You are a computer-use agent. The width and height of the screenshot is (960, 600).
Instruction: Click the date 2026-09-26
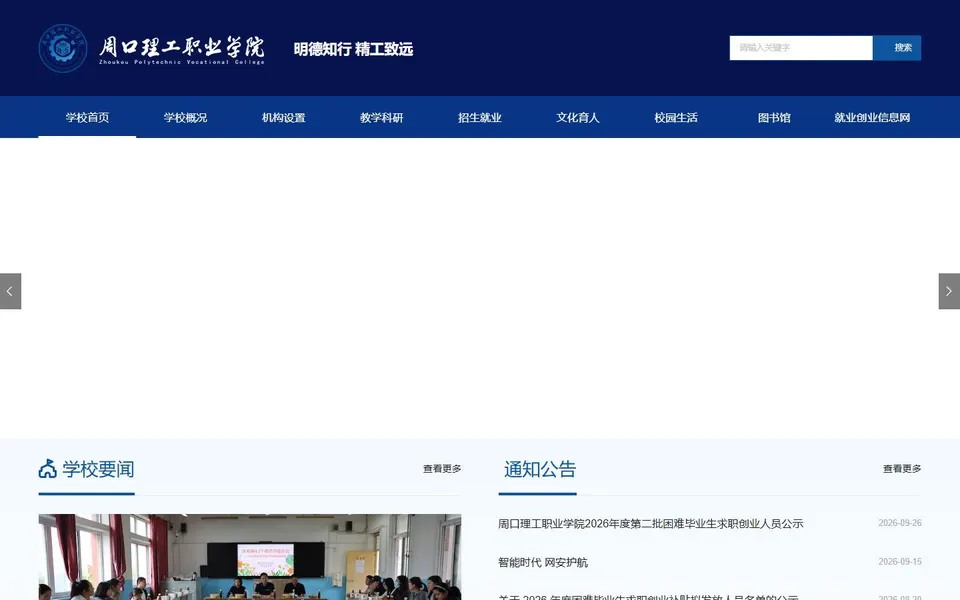899,523
